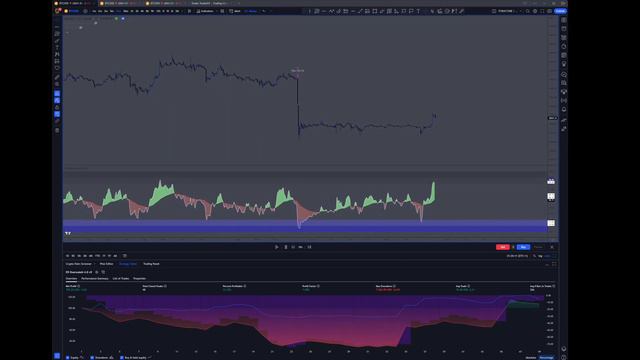This screenshot has width=640, height=360.
Task: Enter fullscreen mode via top-right toolbar icon
Action: point(542,11)
